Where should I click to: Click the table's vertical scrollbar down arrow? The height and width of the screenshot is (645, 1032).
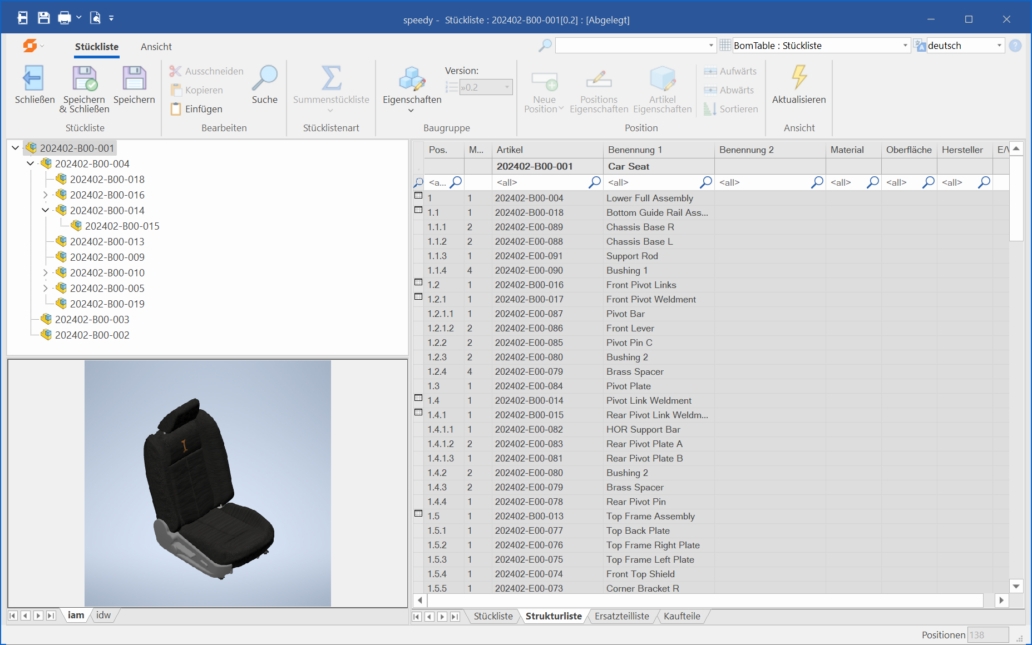(x=1017, y=586)
